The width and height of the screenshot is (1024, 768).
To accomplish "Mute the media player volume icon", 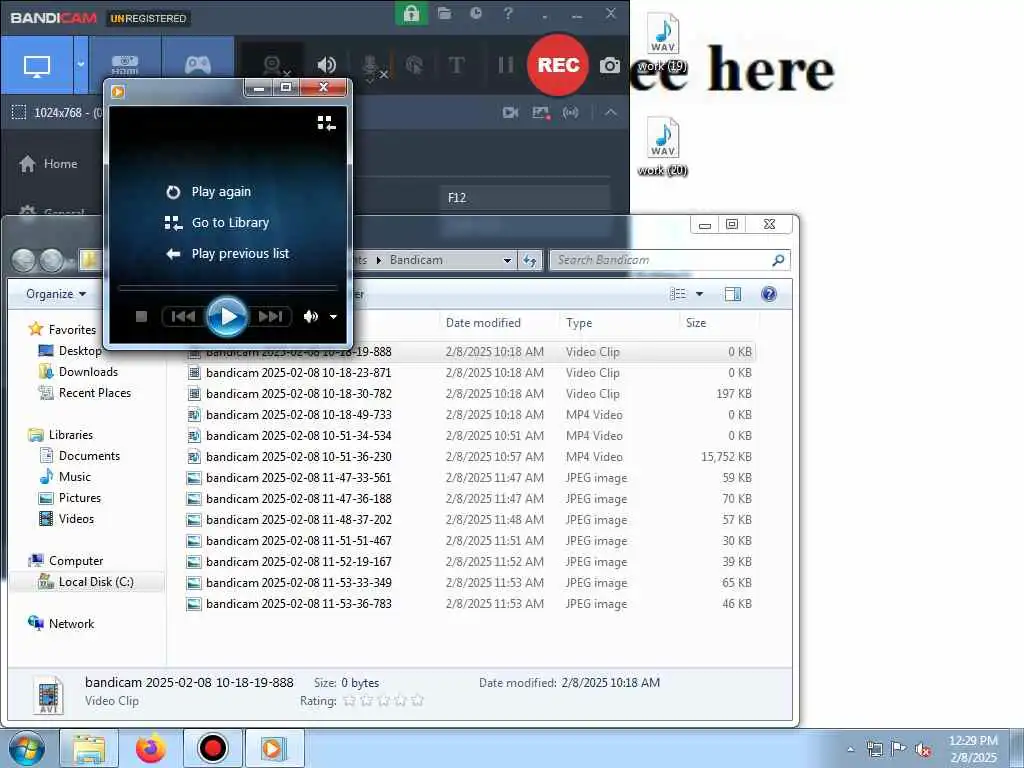I will 311,317.
